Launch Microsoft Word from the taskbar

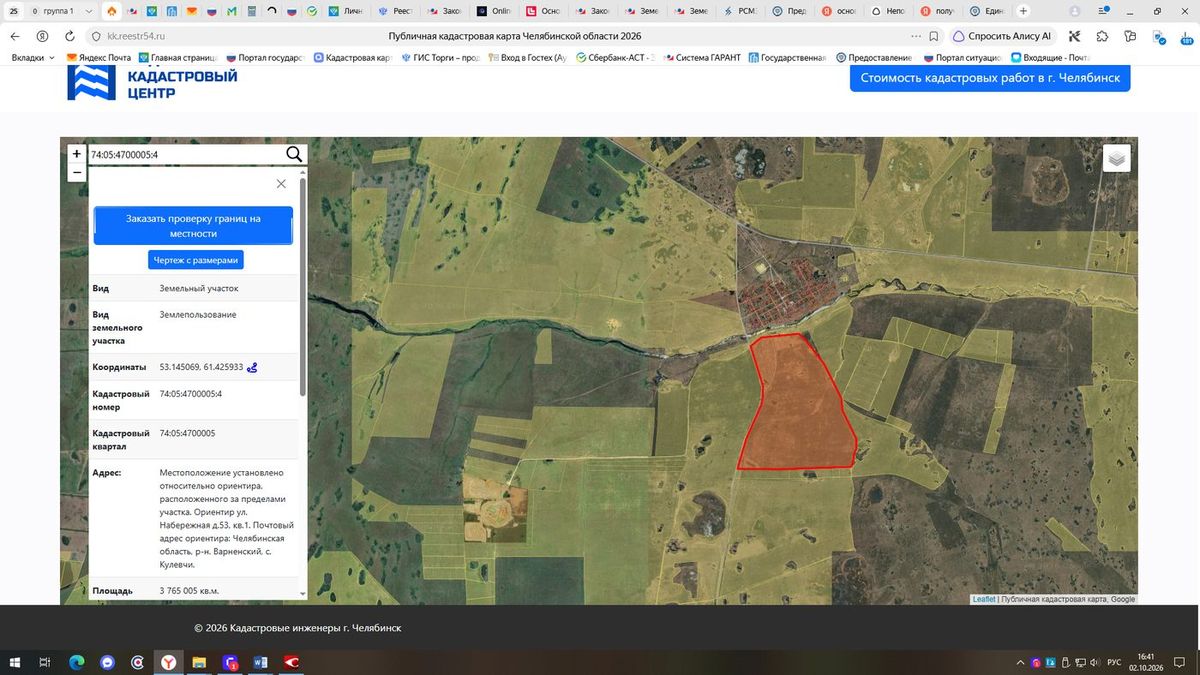point(261,662)
